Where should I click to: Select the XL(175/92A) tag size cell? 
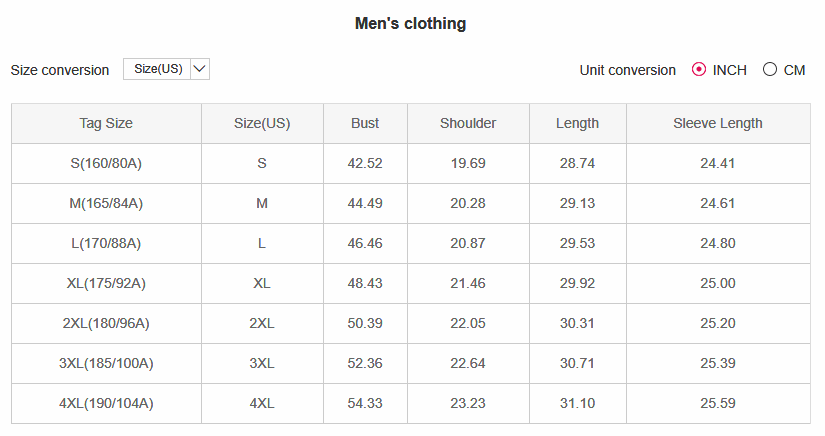pyautogui.click(x=106, y=283)
